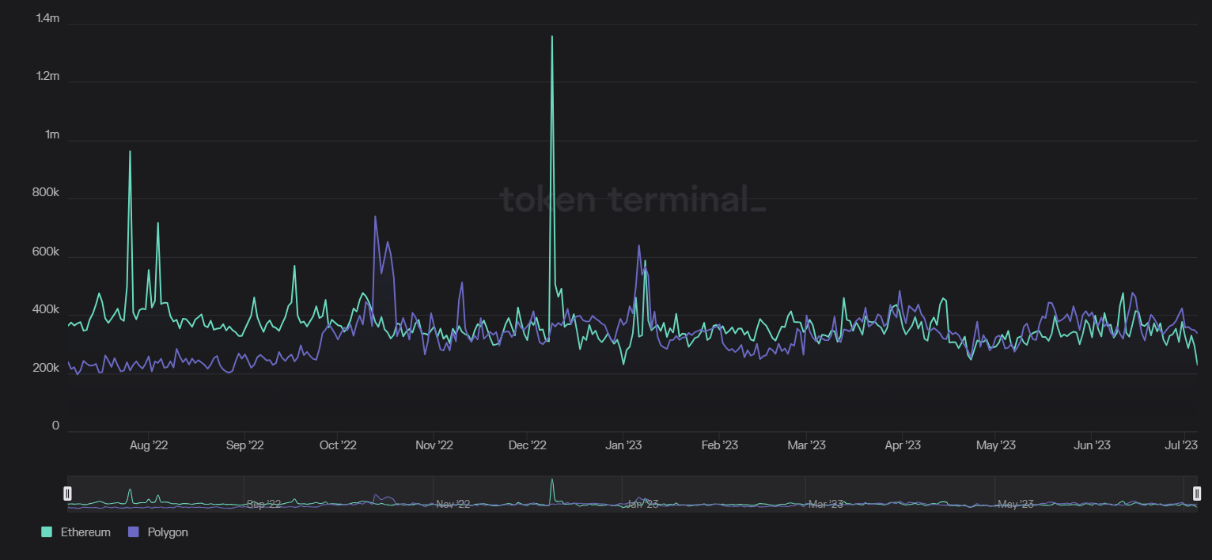Grab the left range navigator handle
Screen dimensions: 1212x560
point(67,493)
